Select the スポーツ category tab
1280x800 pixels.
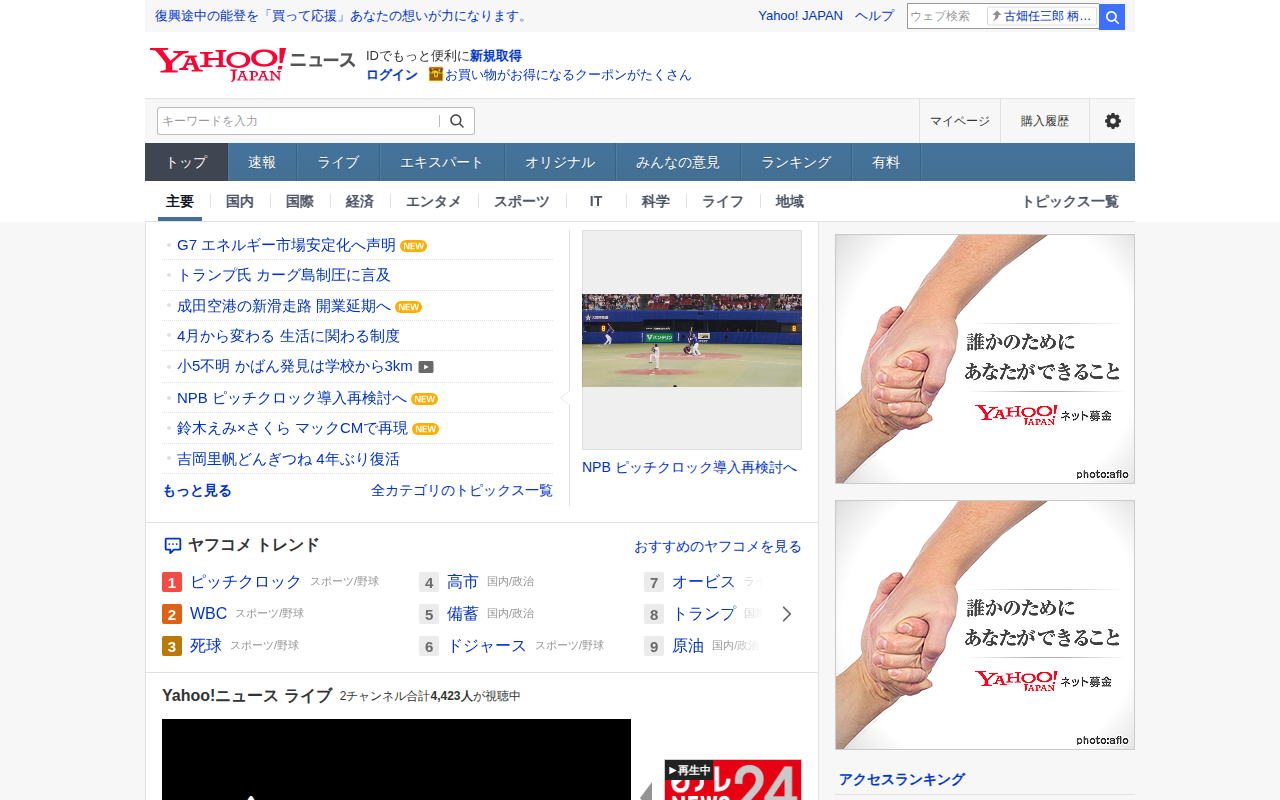522,201
